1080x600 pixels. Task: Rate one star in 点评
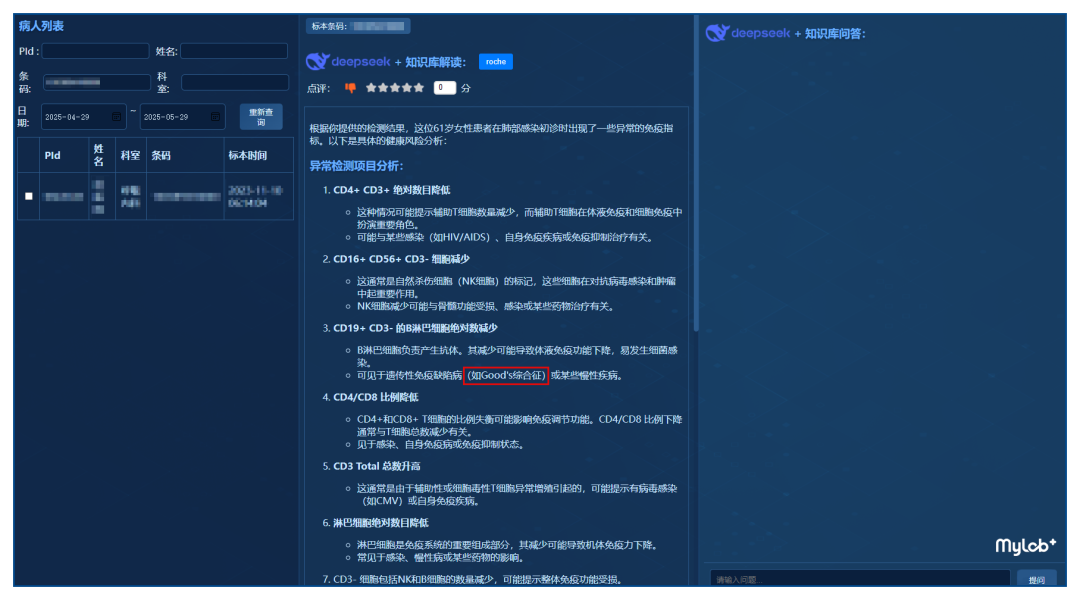[371, 87]
